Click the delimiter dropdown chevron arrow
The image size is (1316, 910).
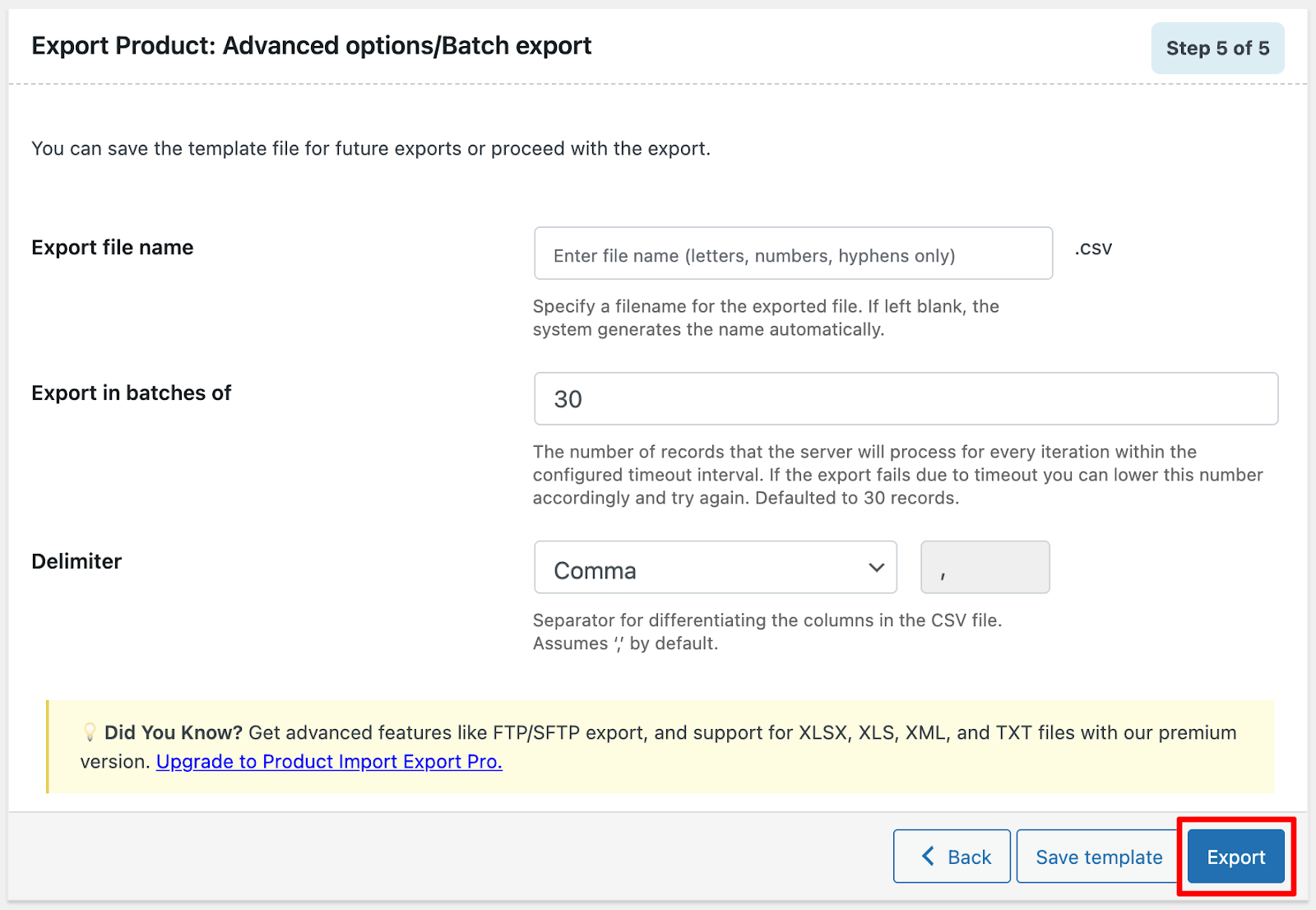[876, 568]
